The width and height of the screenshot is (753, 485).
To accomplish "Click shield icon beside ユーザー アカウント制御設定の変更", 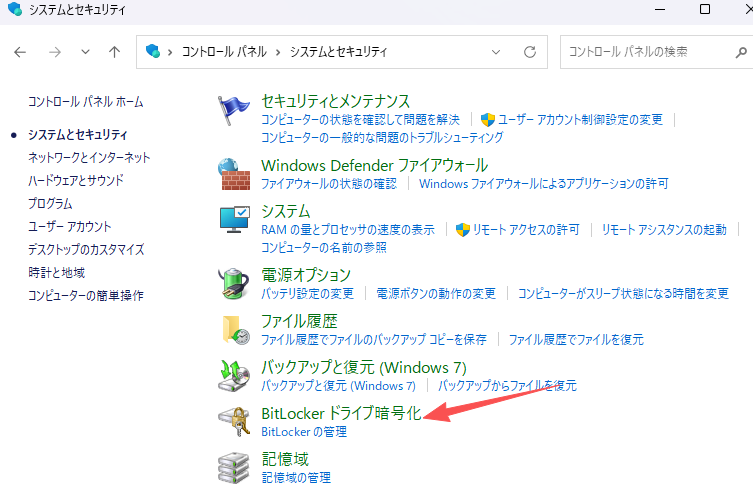I will (487, 120).
